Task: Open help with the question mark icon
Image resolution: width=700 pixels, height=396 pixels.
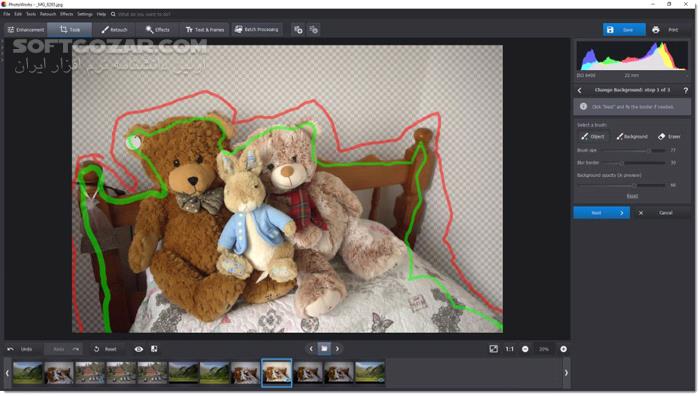Action: [686, 91]
